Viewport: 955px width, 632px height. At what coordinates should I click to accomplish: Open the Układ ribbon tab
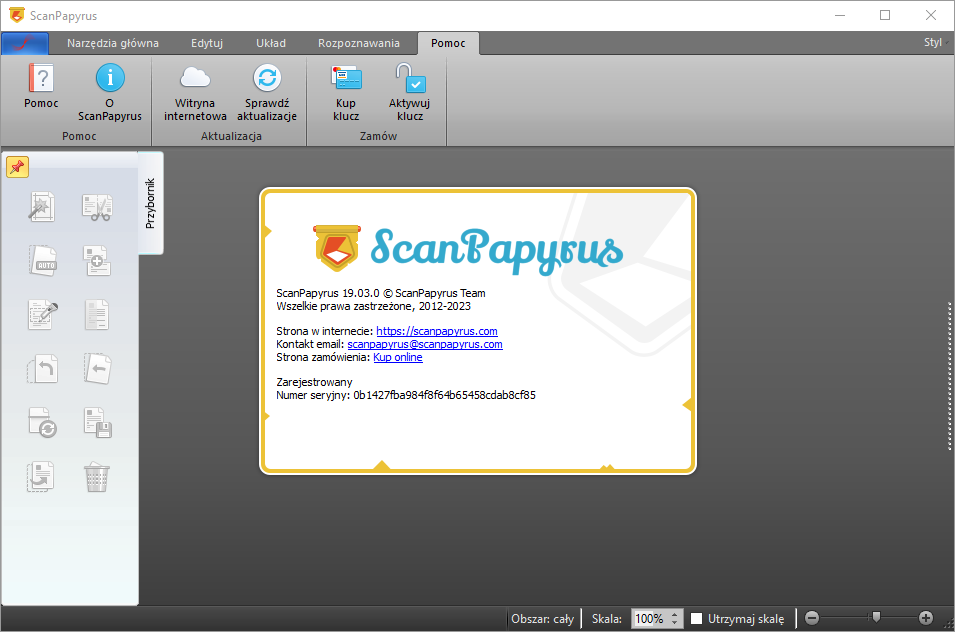click(271, 43)
